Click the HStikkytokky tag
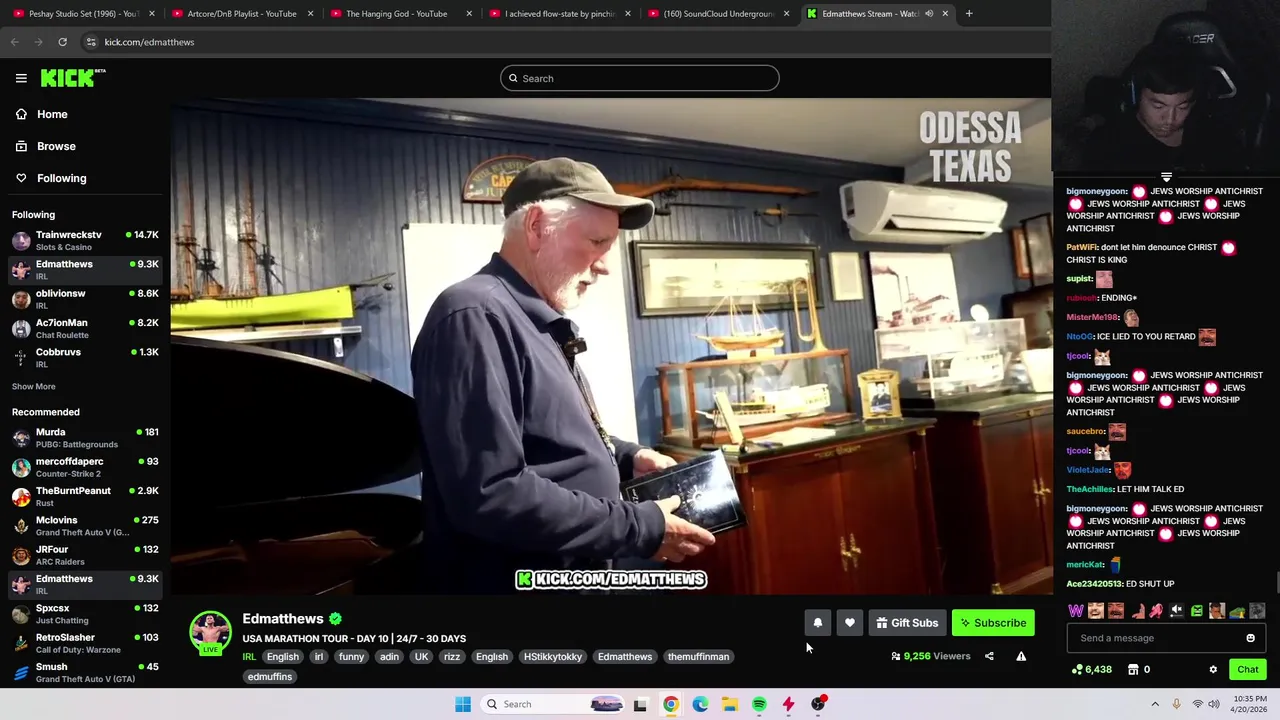The width and height of the screenshot is (1280, 720). [x=552, y=657]
